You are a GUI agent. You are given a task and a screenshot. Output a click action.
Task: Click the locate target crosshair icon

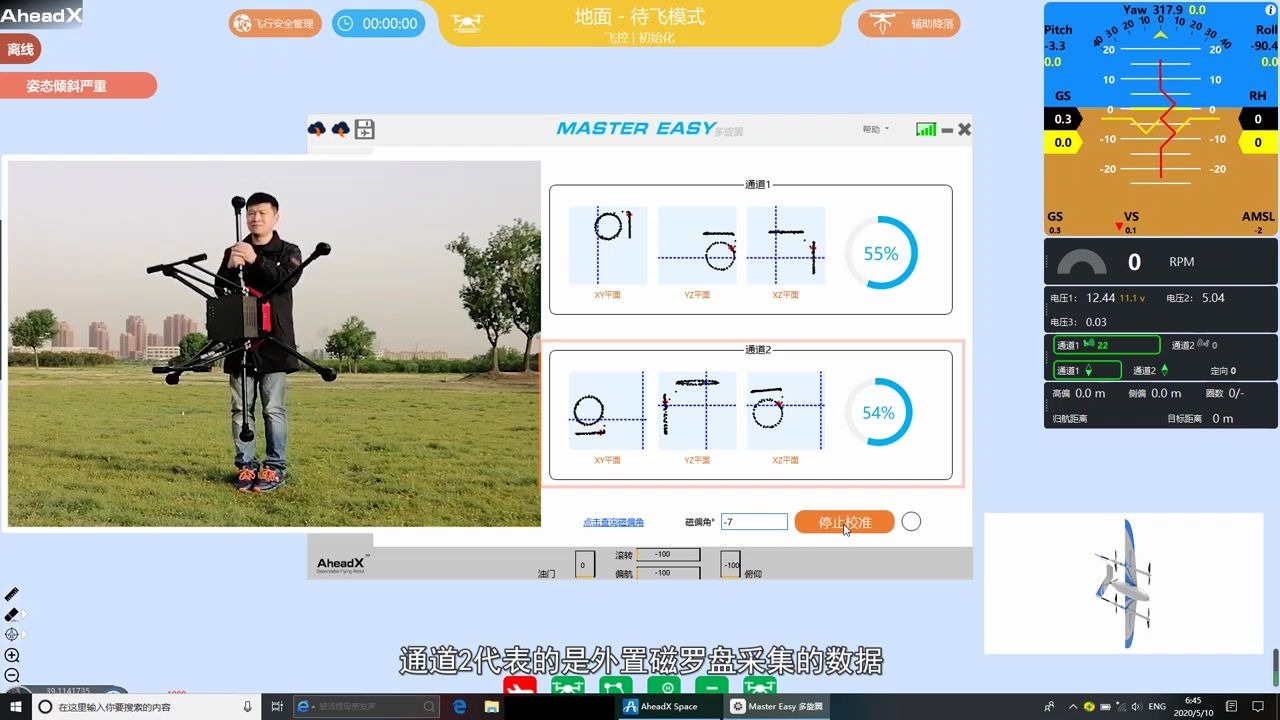coord(12,634)
